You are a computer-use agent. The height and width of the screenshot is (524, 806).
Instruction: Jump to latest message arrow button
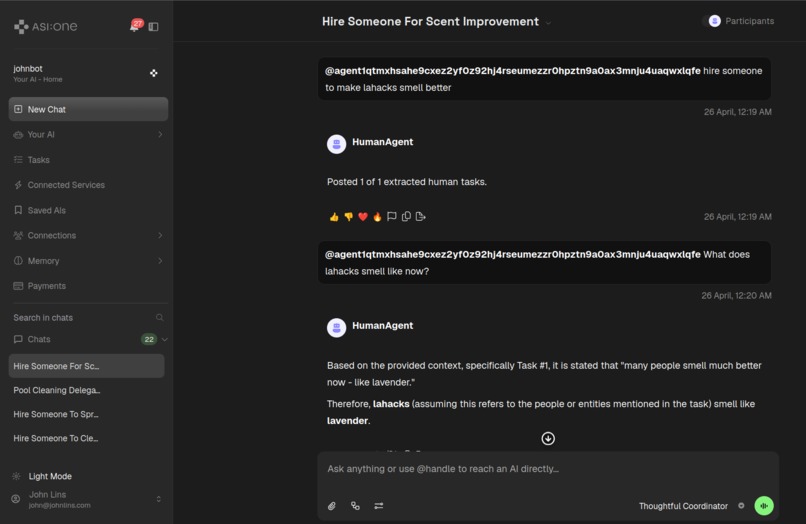548,439
